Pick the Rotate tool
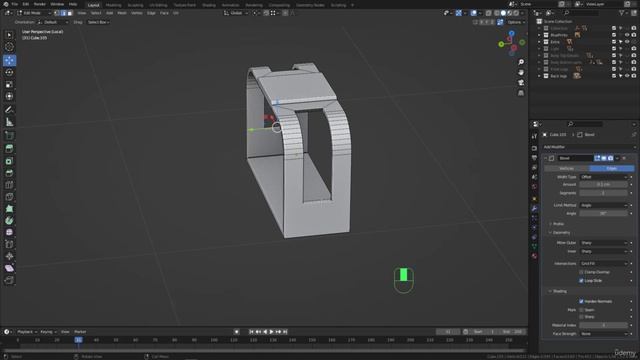Image resolution: width=640 pixels, height=360 pixels. [x=9, y=72]
